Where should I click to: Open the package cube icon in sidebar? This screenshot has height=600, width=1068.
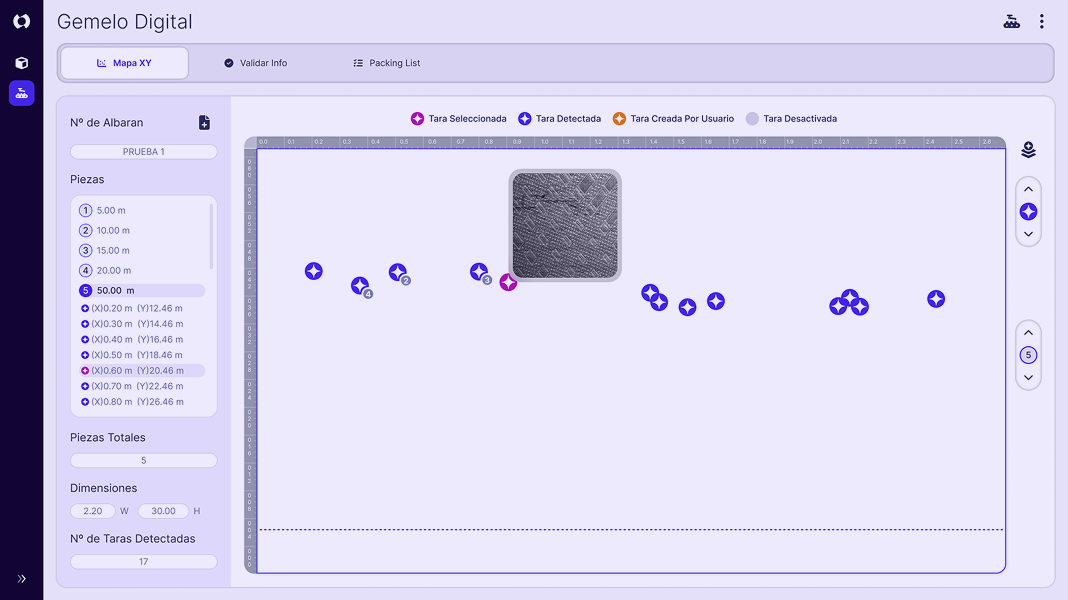[21, 63]
